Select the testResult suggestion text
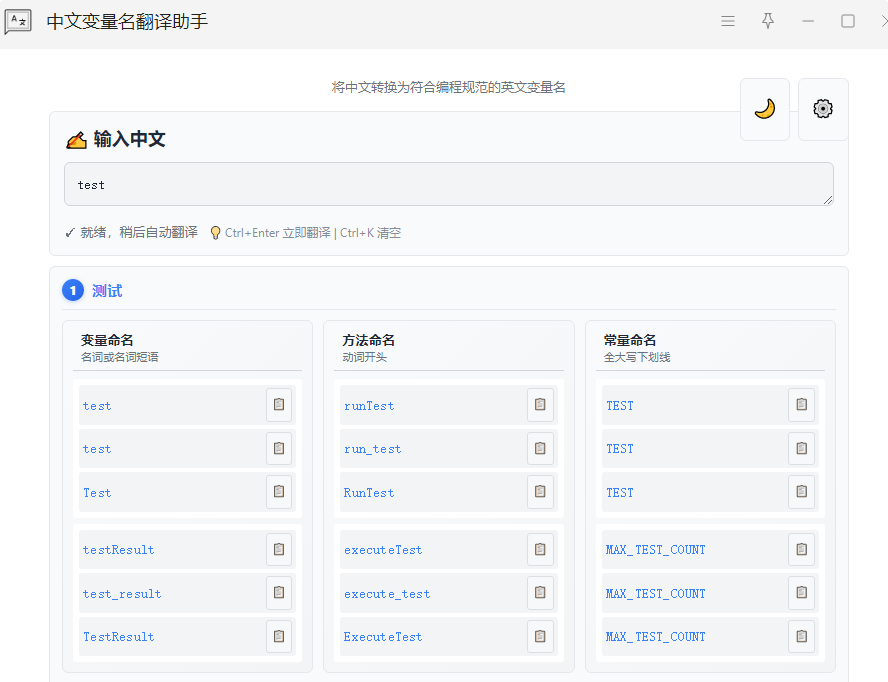Screen dimensions: 888x682 (119, 550)
